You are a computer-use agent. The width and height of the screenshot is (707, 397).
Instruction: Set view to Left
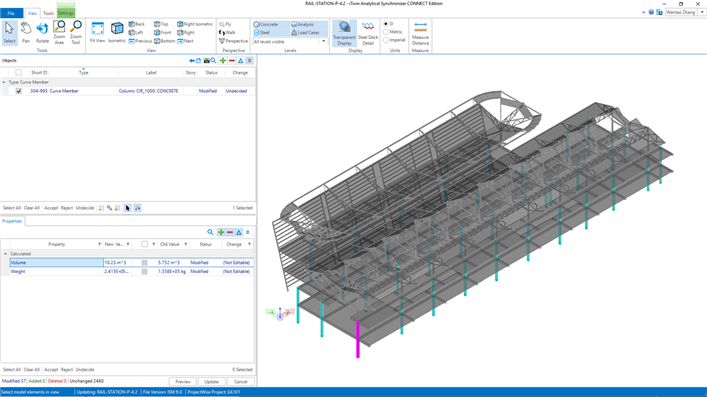click(x=136, y=32)
